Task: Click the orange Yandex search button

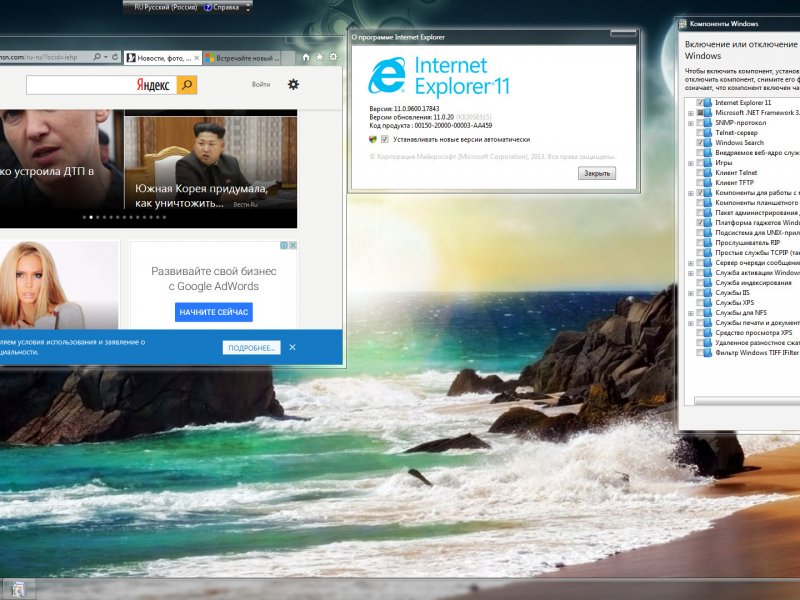Action: coord(187,85)
